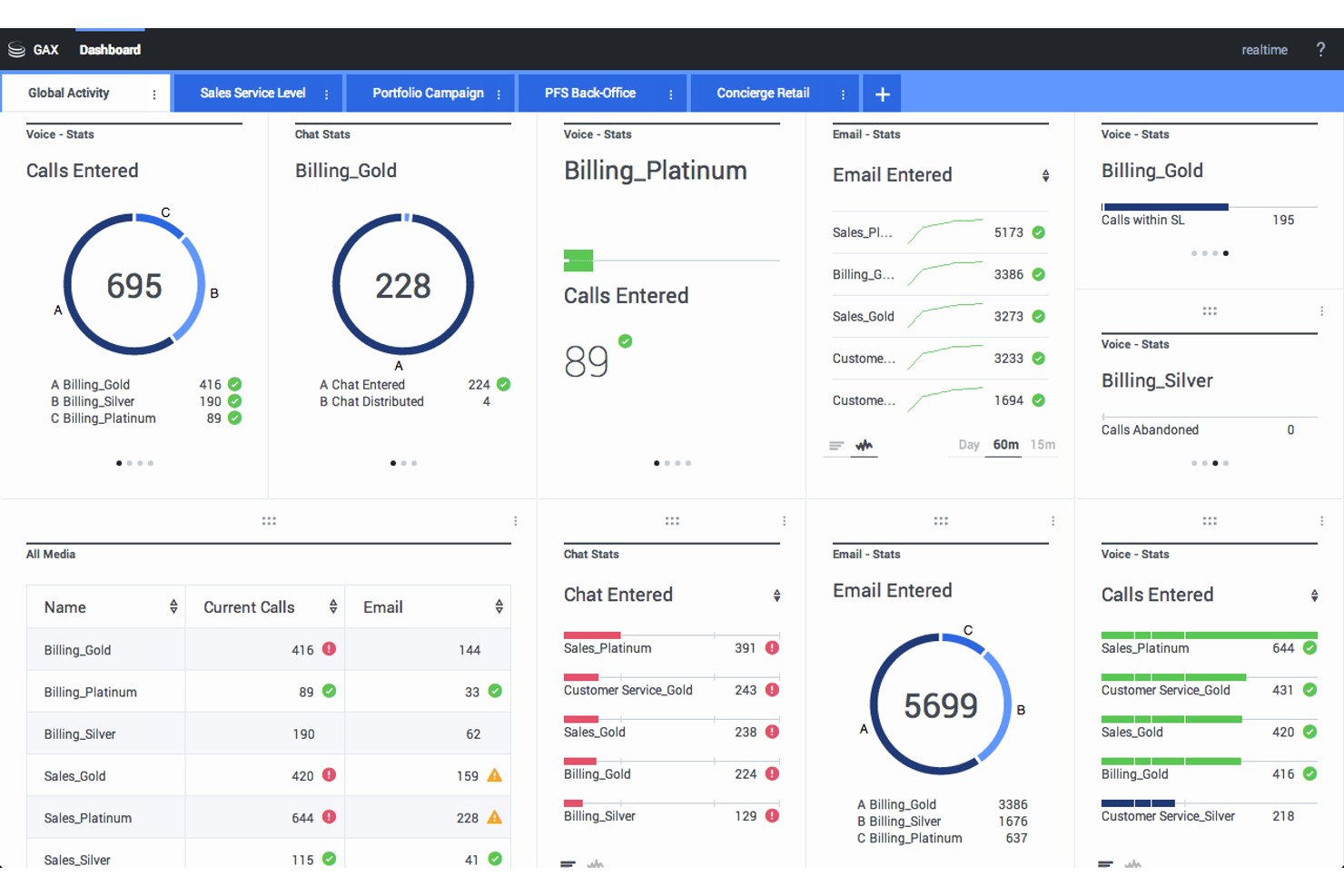Click the Billing_G... row in Email Entered
The image size is (1344, 896).
(x=939, y=274)
